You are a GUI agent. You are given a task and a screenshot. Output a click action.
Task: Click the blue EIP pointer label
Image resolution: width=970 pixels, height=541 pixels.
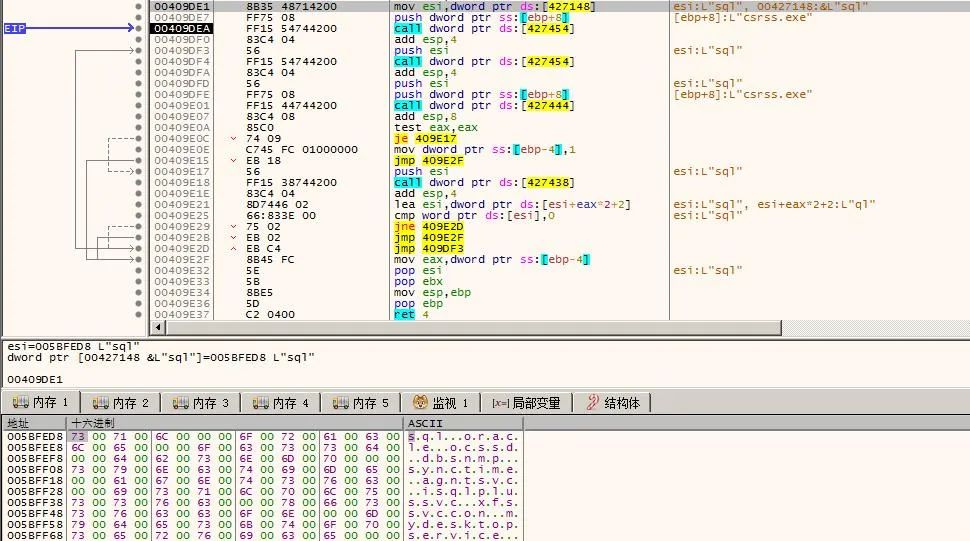point(15,29)
